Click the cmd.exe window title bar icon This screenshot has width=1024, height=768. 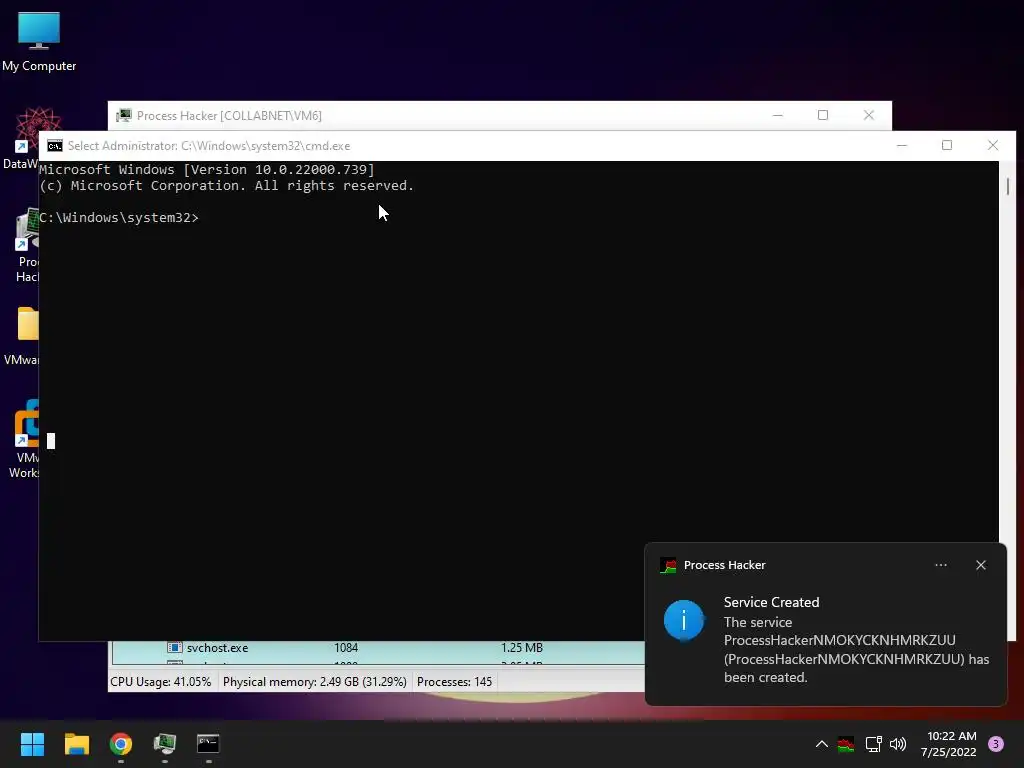tap(55, 146)
